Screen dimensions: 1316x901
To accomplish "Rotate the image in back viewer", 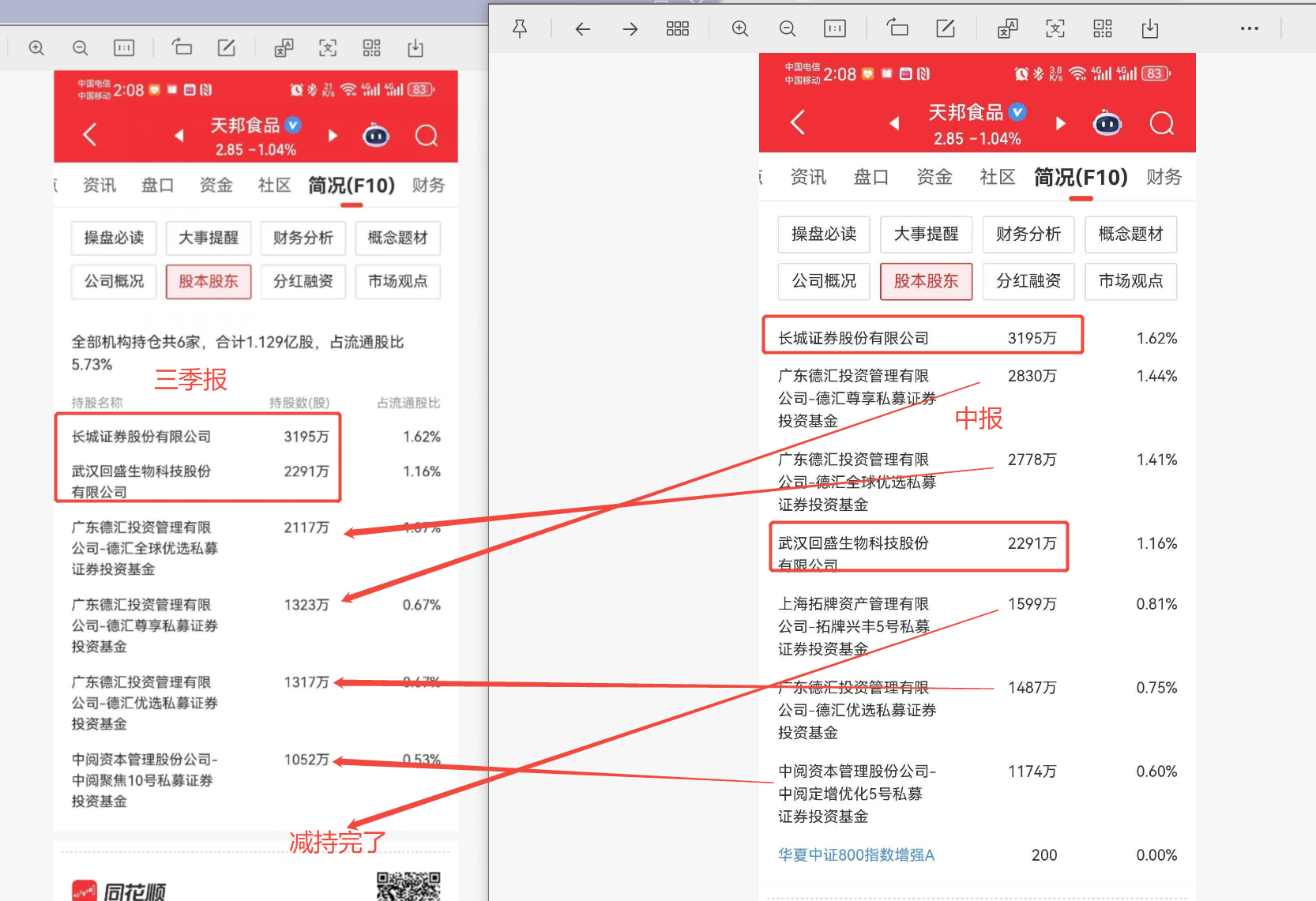I will click(182, 47).
